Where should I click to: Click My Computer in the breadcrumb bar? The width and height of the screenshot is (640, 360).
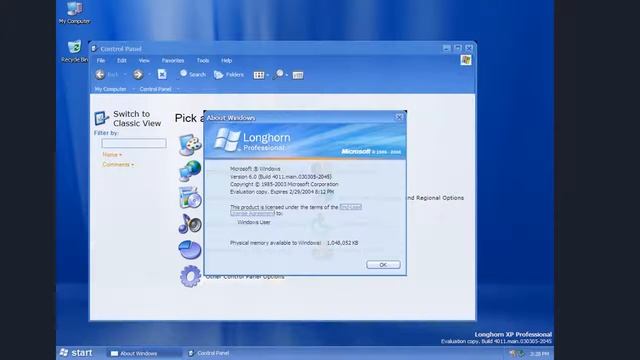tap(111, 89)
